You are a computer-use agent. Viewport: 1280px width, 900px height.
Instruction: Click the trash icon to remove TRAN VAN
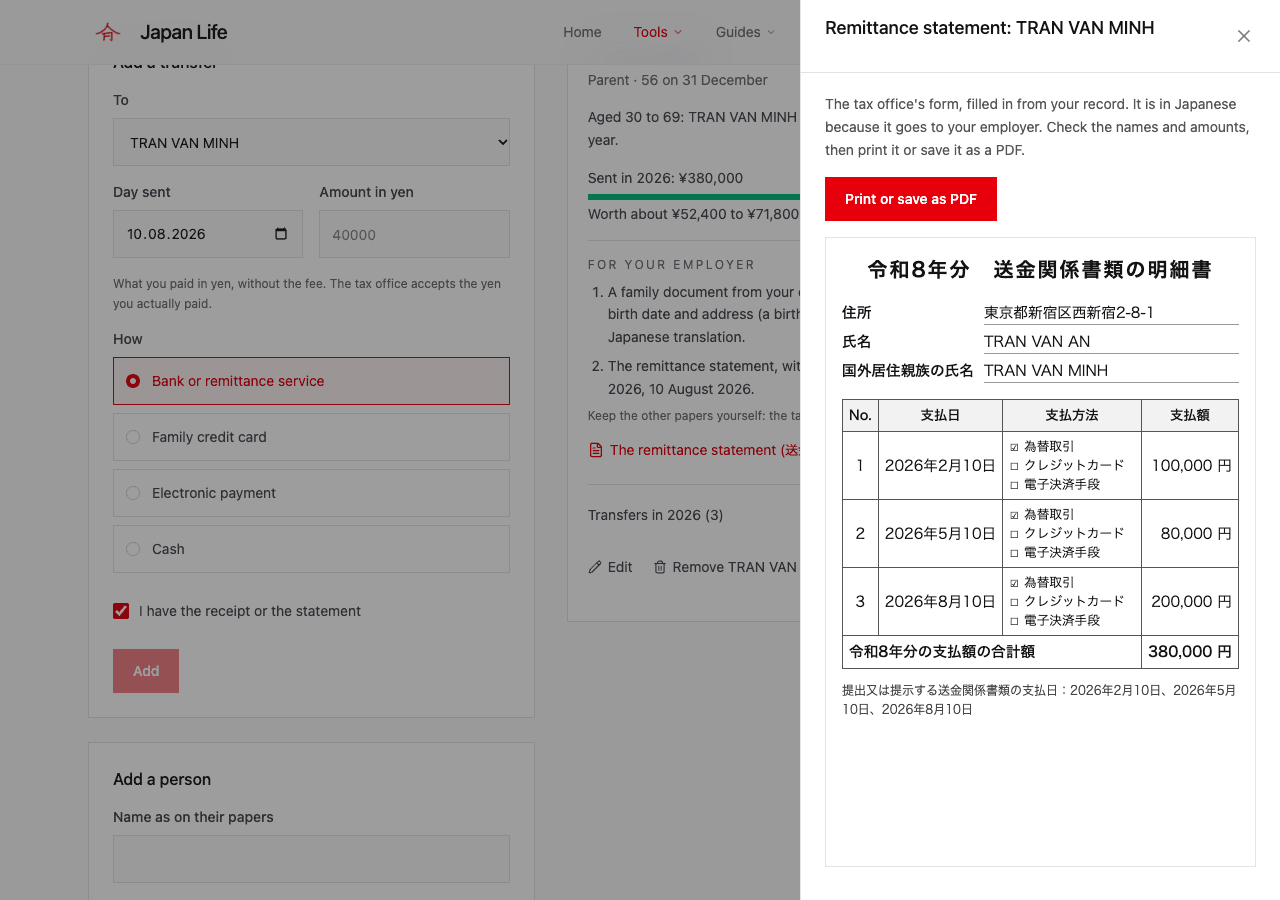[x=660, y=567]
